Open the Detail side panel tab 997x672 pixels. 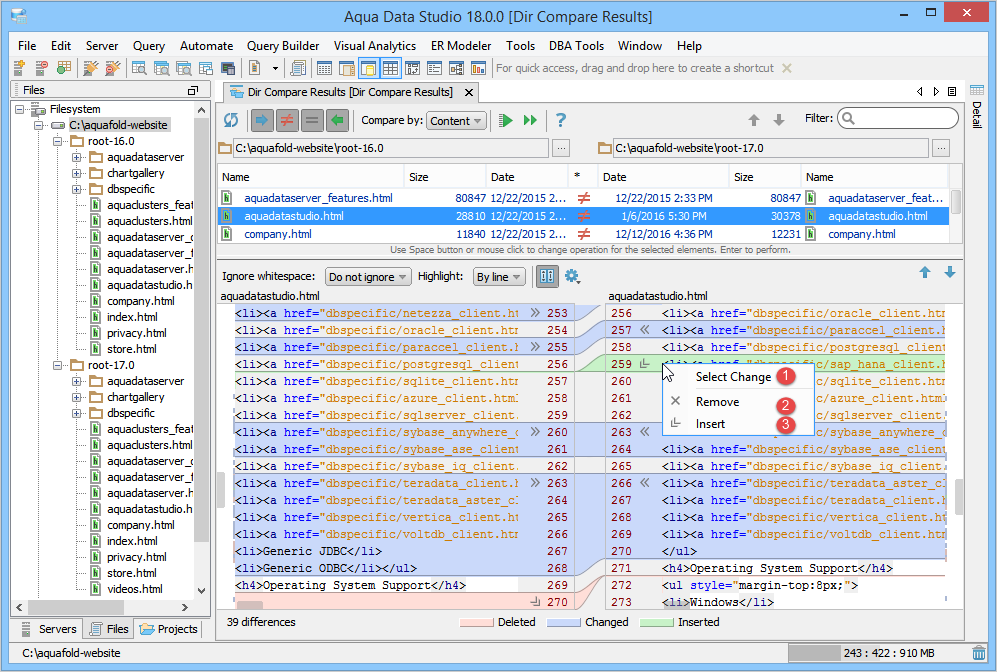tap(977, 107)
